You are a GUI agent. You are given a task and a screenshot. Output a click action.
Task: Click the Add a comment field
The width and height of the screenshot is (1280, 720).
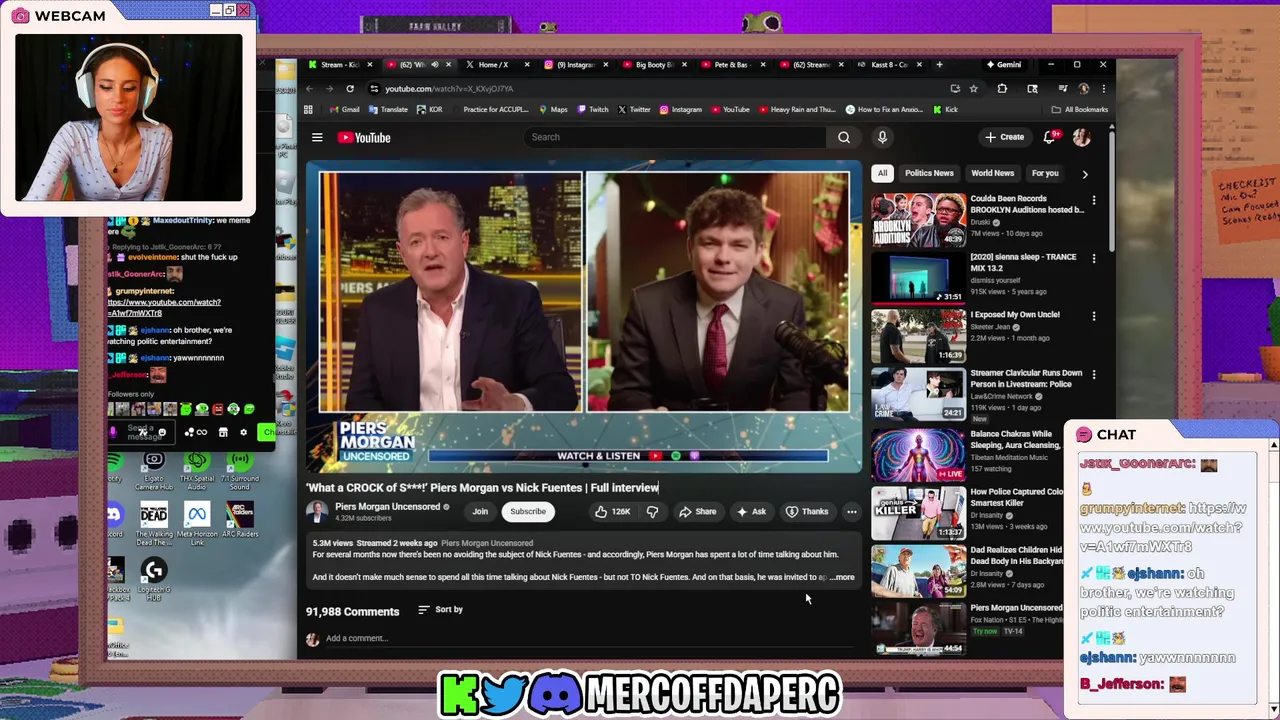click(589, 638)
